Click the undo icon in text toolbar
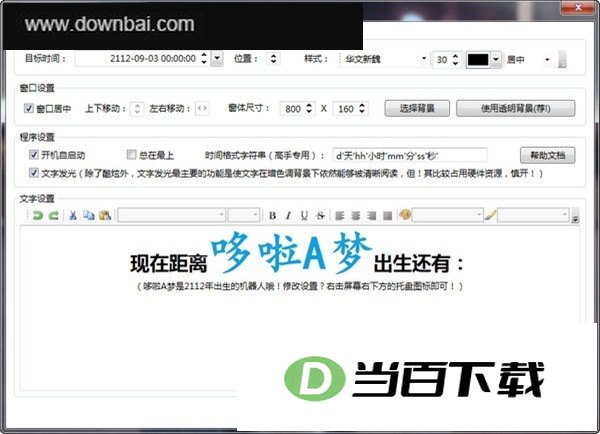This screenshot has width=600, height=434. pyautogui.click(x=38, y=215)
